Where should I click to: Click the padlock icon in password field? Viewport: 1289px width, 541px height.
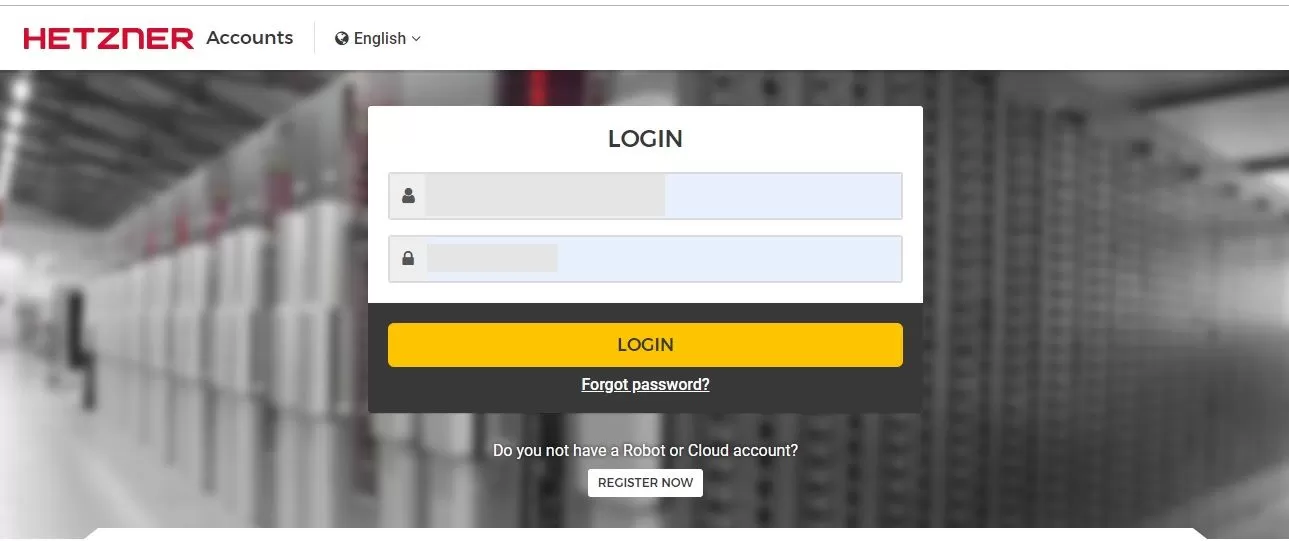pos(408,259)
